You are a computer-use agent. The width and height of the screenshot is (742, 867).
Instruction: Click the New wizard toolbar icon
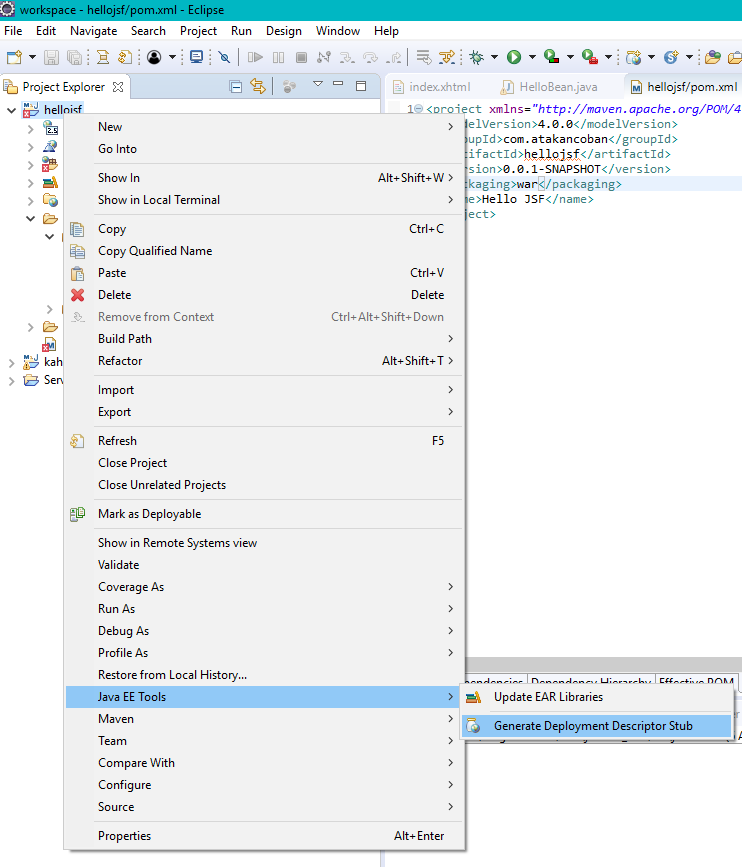coord(14,57)
